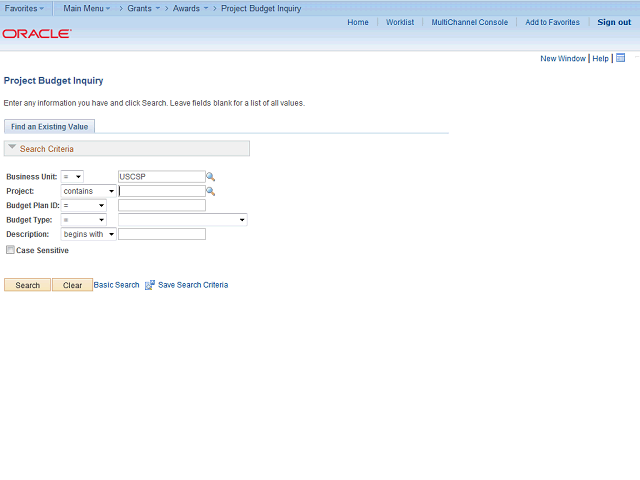Click Add to Favorites link
This screenshot has width=640, height=480.
tap(552, 22)
